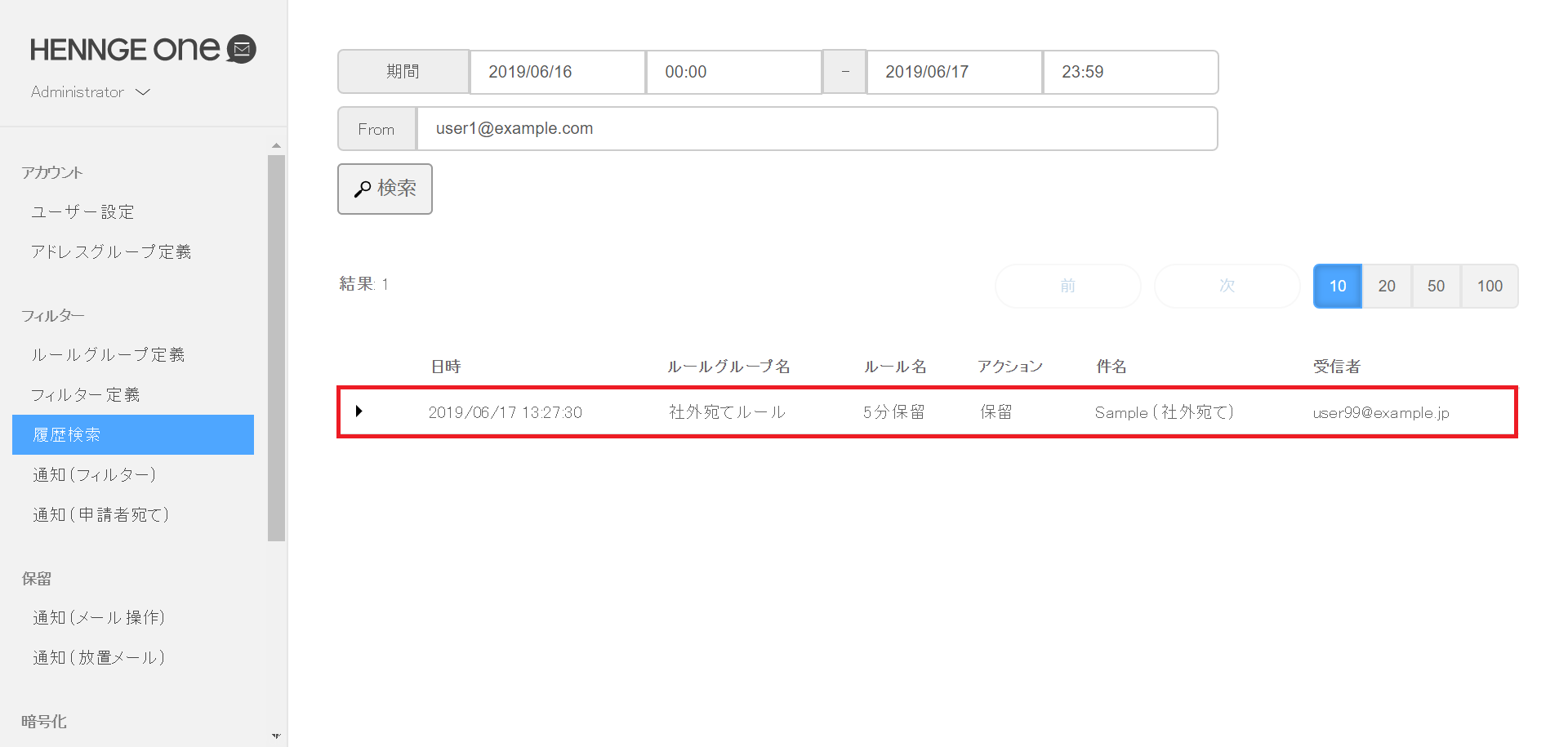Click the 期間 label box
1568x747 pixels.
[403, 72]
